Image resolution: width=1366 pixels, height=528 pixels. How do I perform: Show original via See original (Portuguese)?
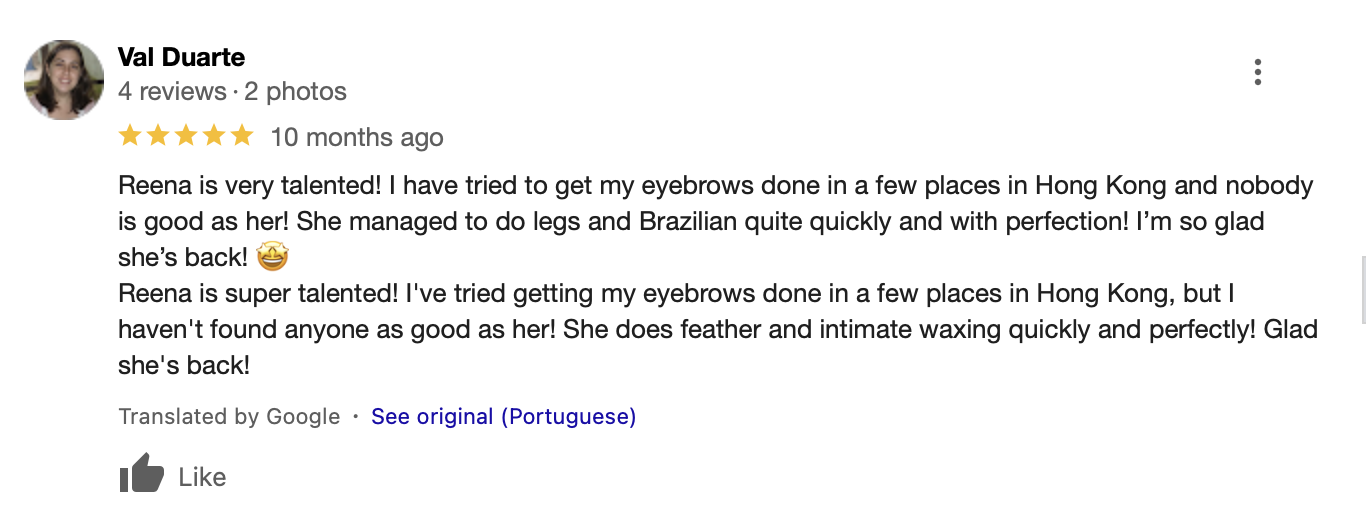503,416
